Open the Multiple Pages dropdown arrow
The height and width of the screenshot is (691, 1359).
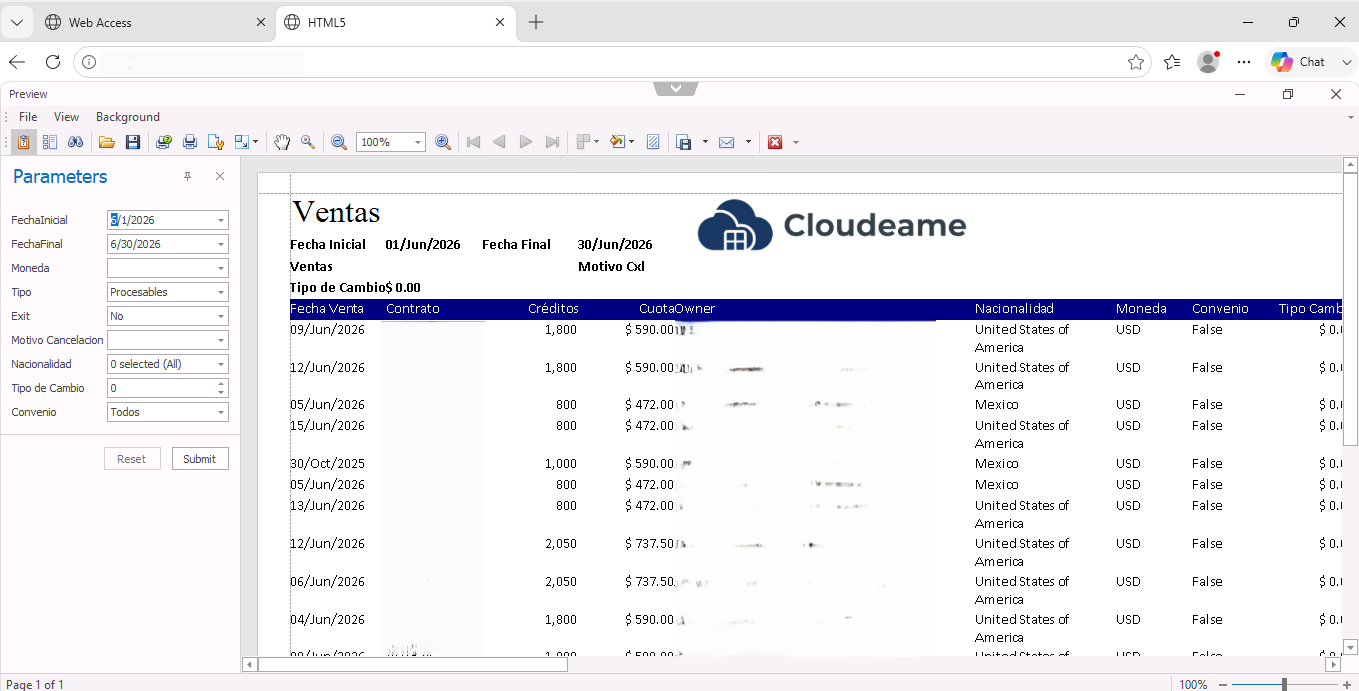pyautogui.click(x=597, y=142)
